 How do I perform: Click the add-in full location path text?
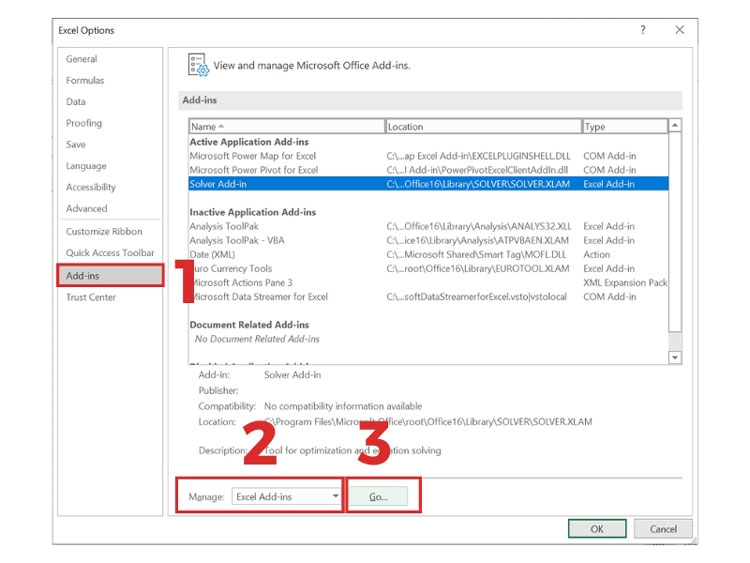[428, 422]
